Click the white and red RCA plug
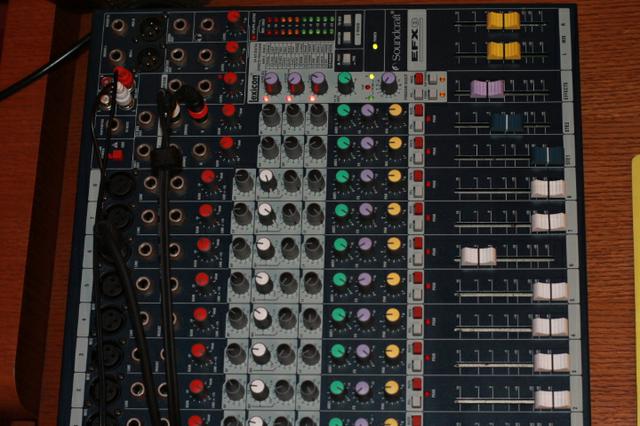Screen dimensions: 640x426 (x=123, y=88)
